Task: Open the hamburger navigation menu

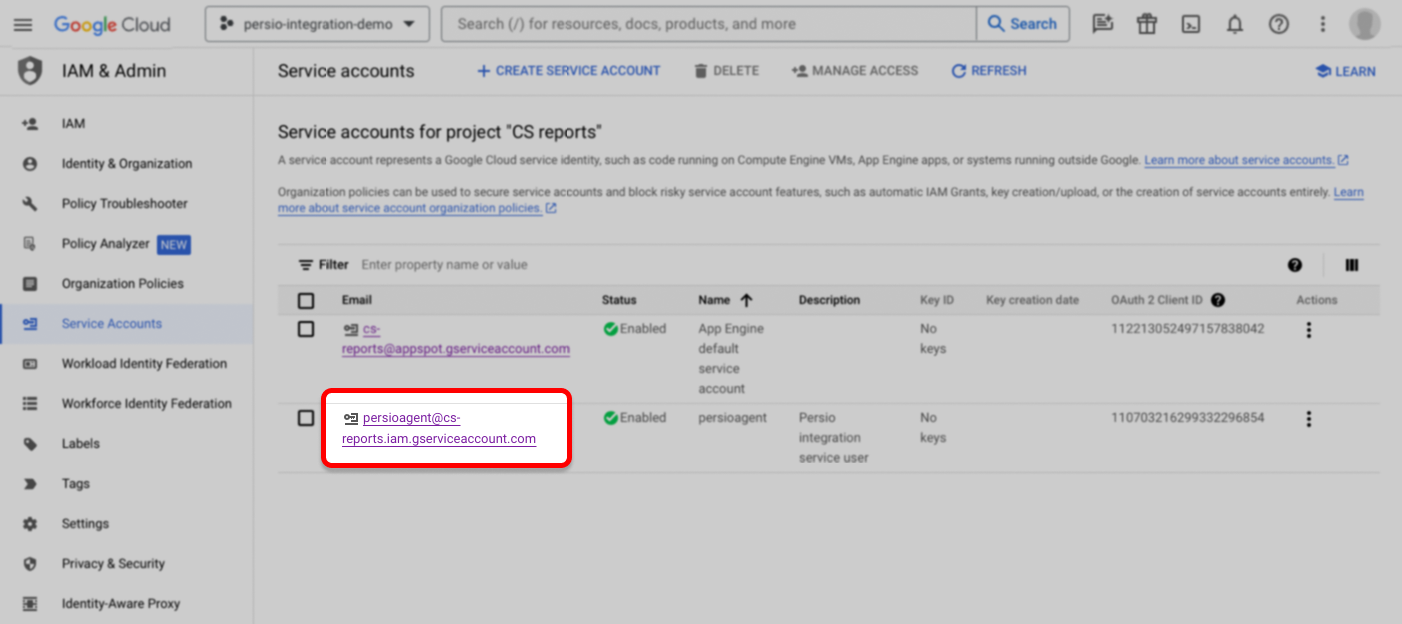Action: 23,25
